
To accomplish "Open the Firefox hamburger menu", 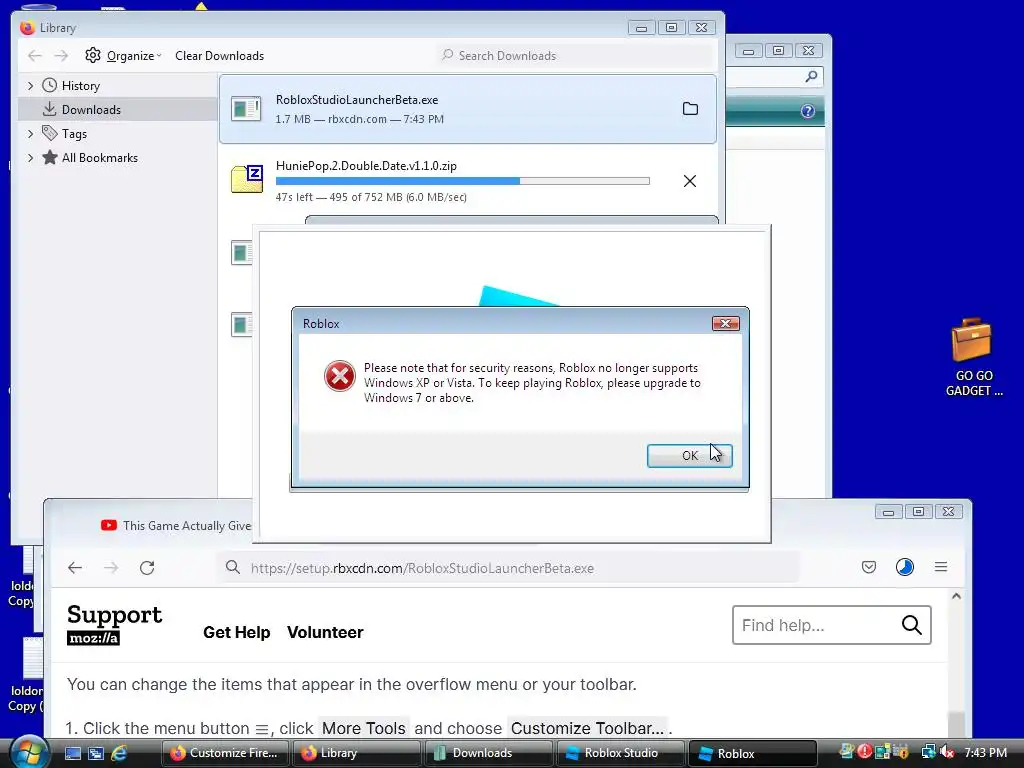I will (940, 567).
